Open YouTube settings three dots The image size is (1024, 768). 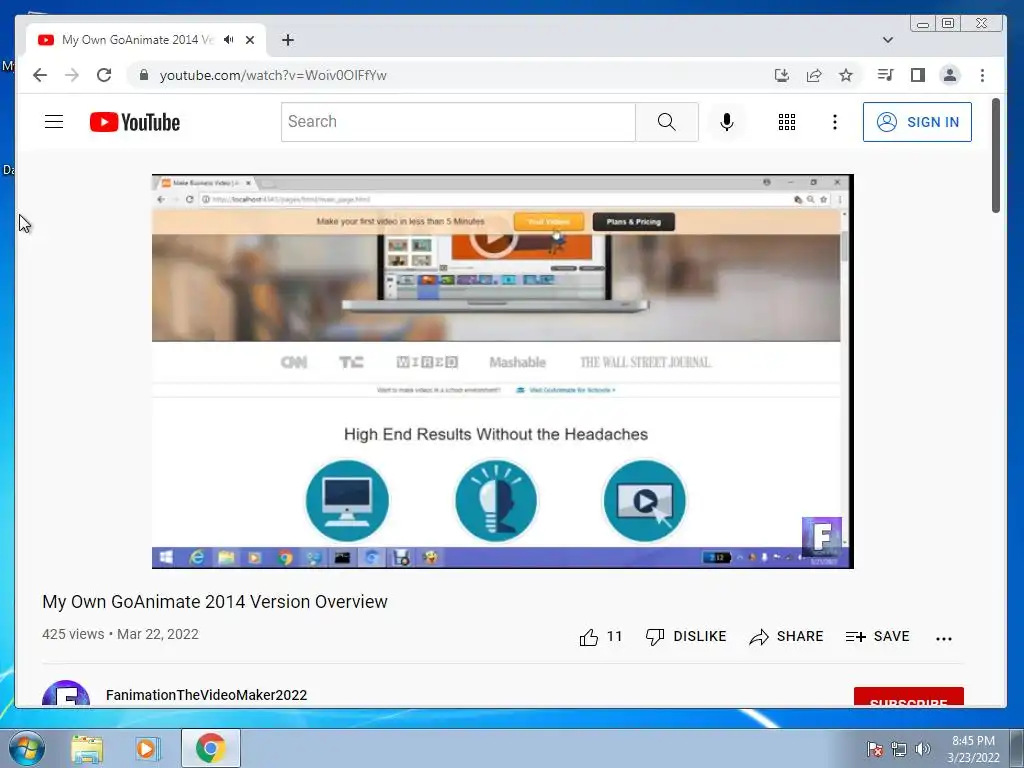[835, 122]
